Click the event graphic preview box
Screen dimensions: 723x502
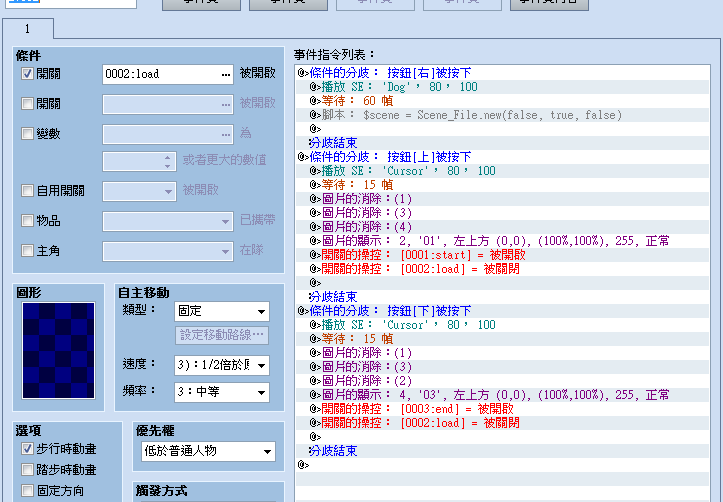click(59, 350)
